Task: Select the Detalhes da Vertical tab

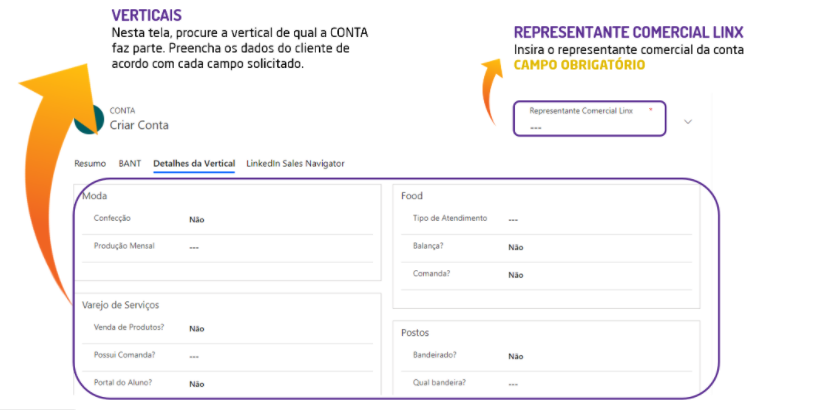Action: (x=194, y=162)
